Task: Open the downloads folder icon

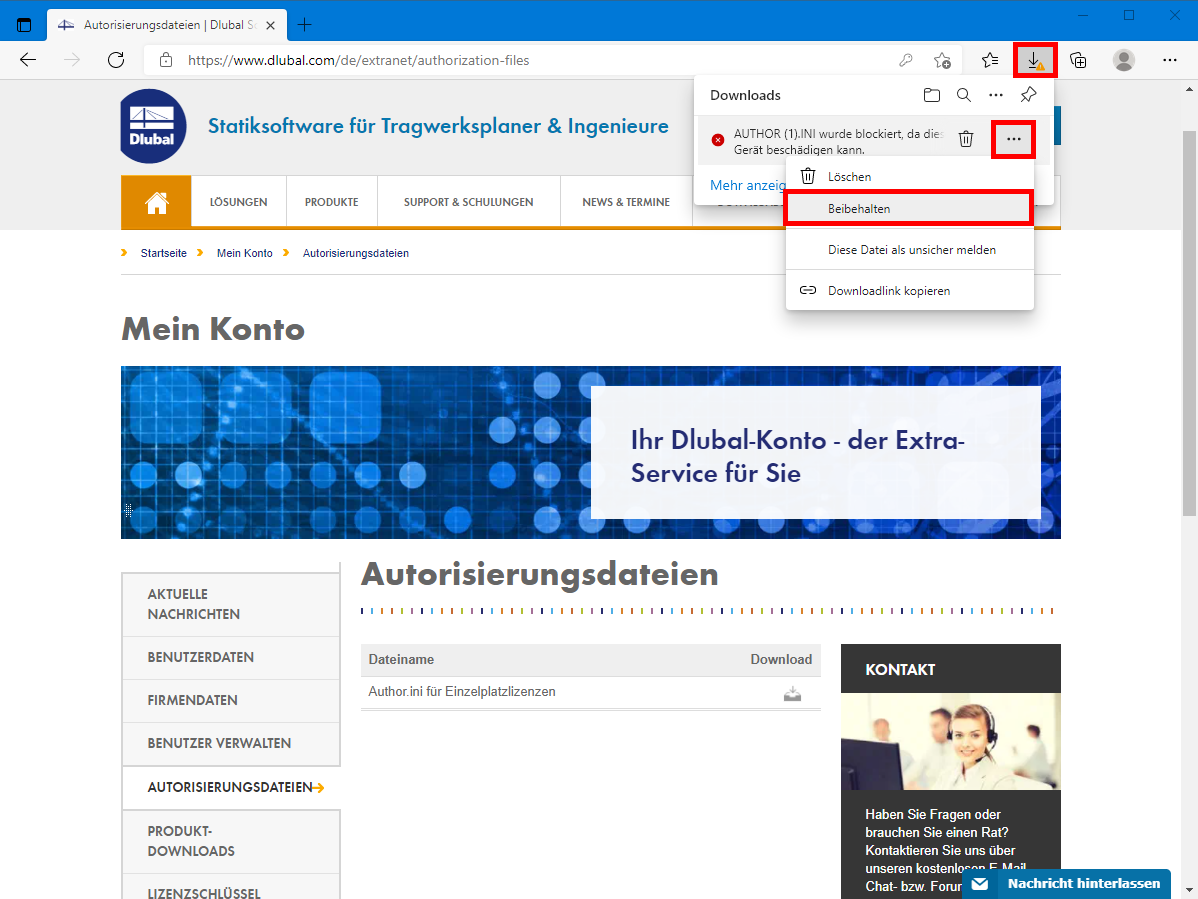Action: point(931,94)
